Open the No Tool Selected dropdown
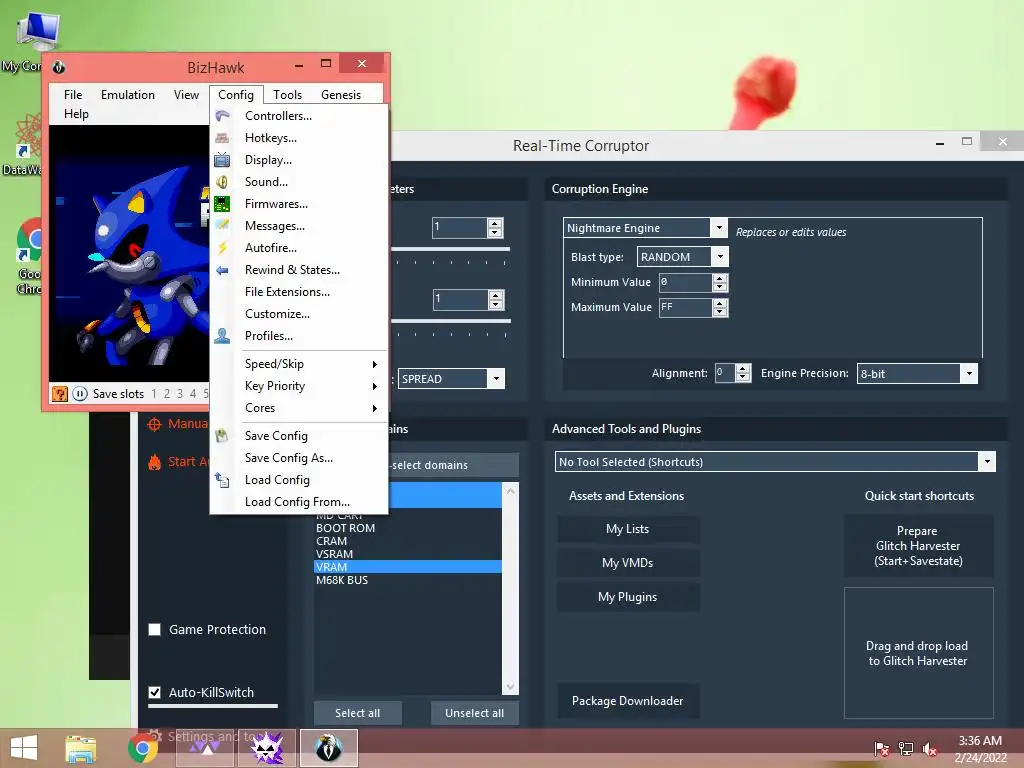 pyautogui.click(x=987, y=462)
